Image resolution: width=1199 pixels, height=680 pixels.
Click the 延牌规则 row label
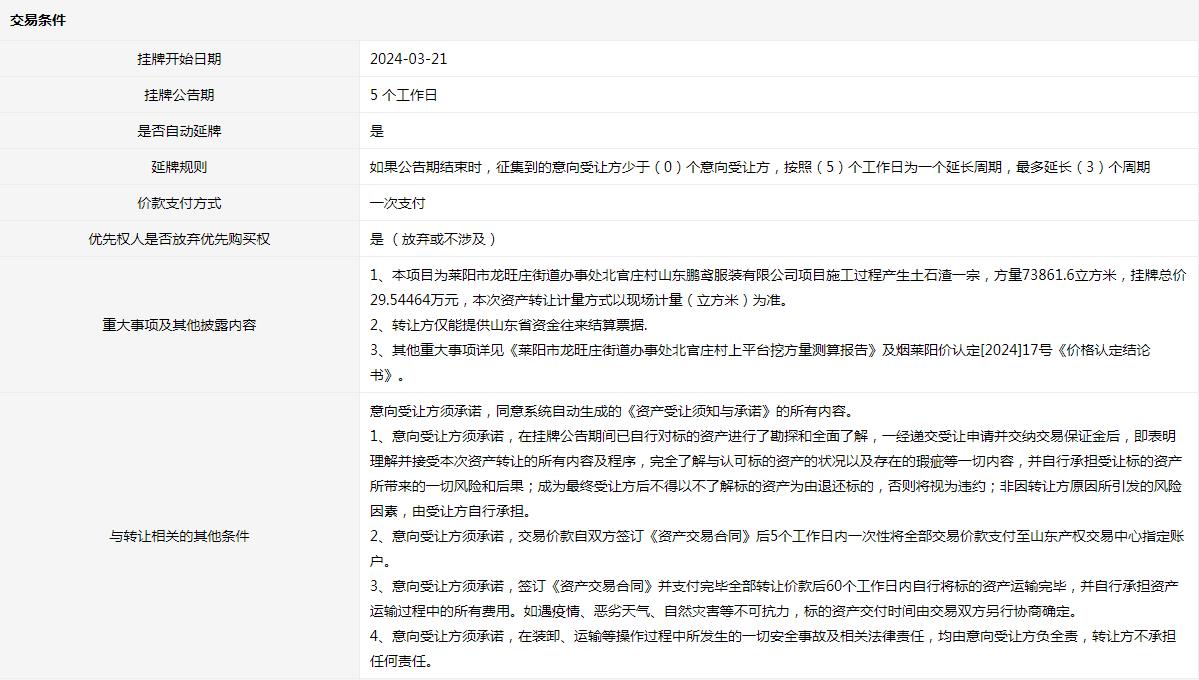pos(179,167)
